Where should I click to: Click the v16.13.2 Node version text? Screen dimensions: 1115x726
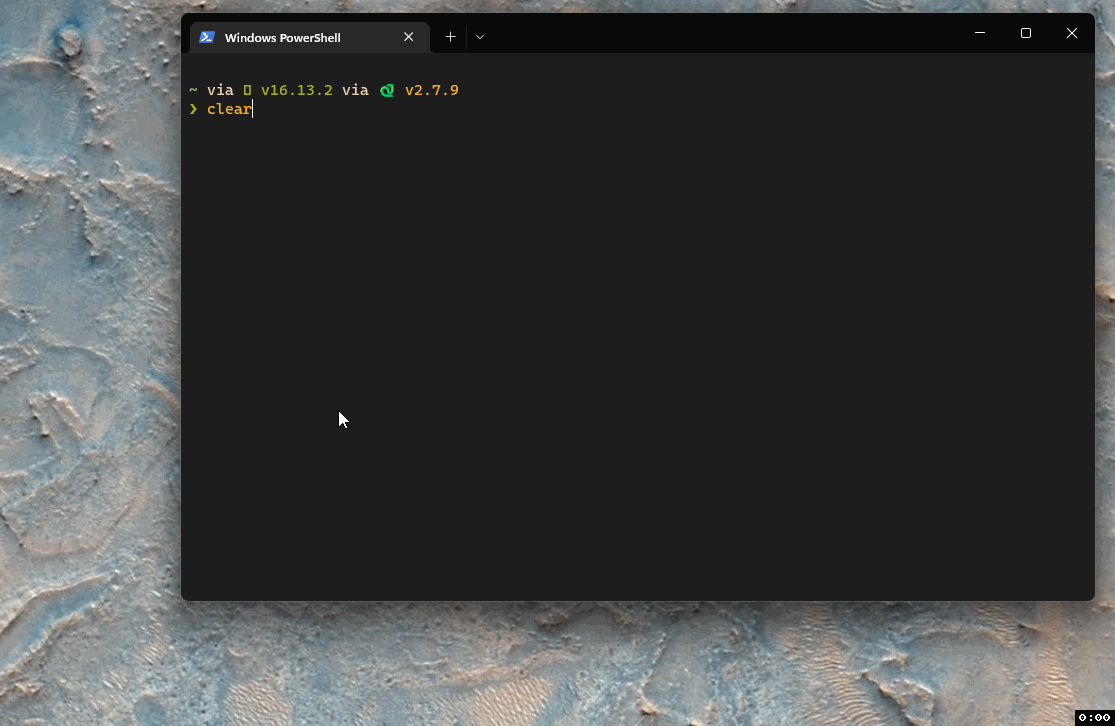(x=297, y=90)
